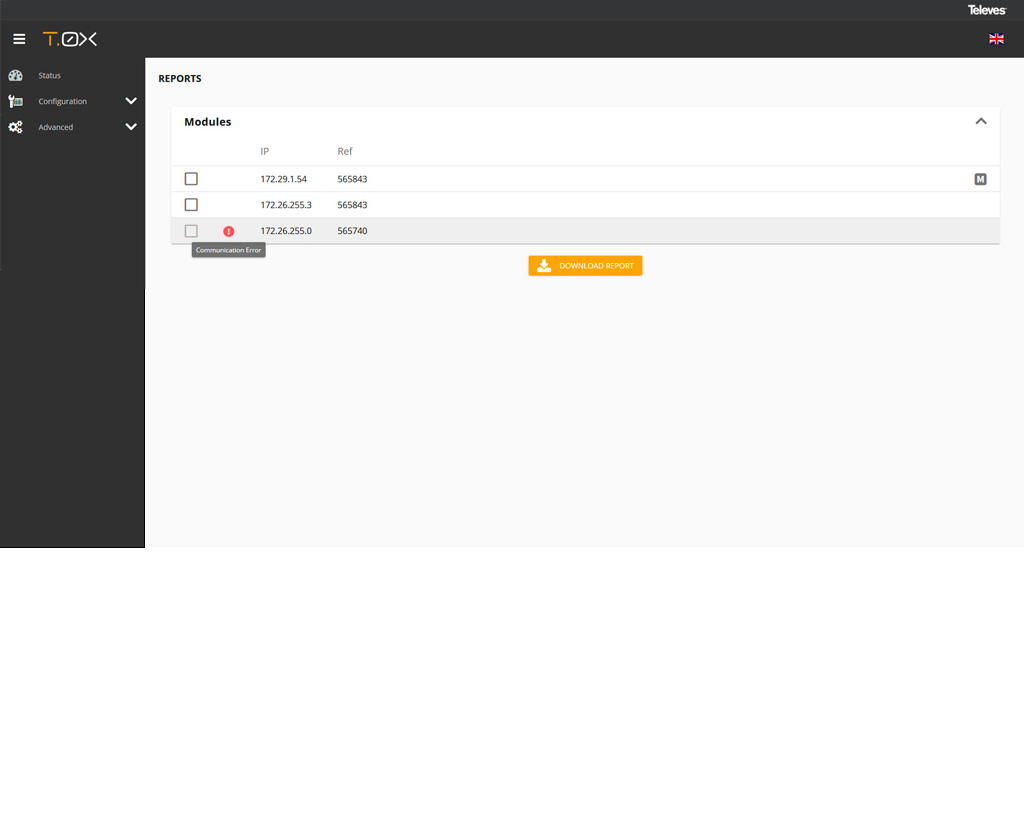Click the Advanced gears icon
This screenshot has height=825, width=1024.
tap(16, 127)
